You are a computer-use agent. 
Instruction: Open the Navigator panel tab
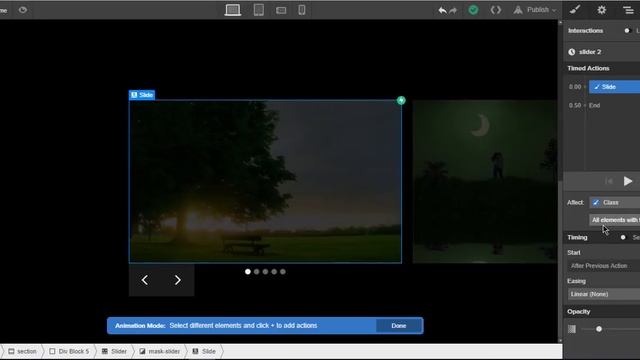629,10
